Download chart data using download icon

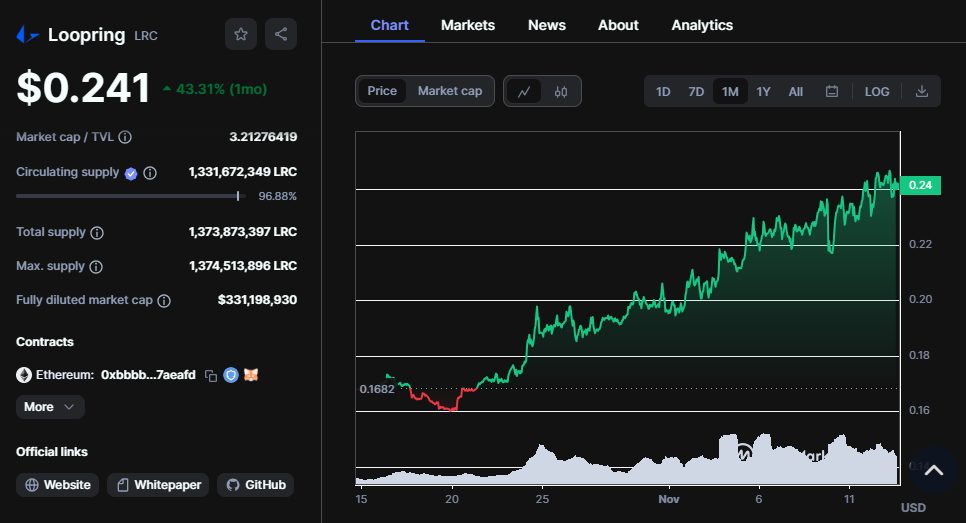click(x=922, y=91)
